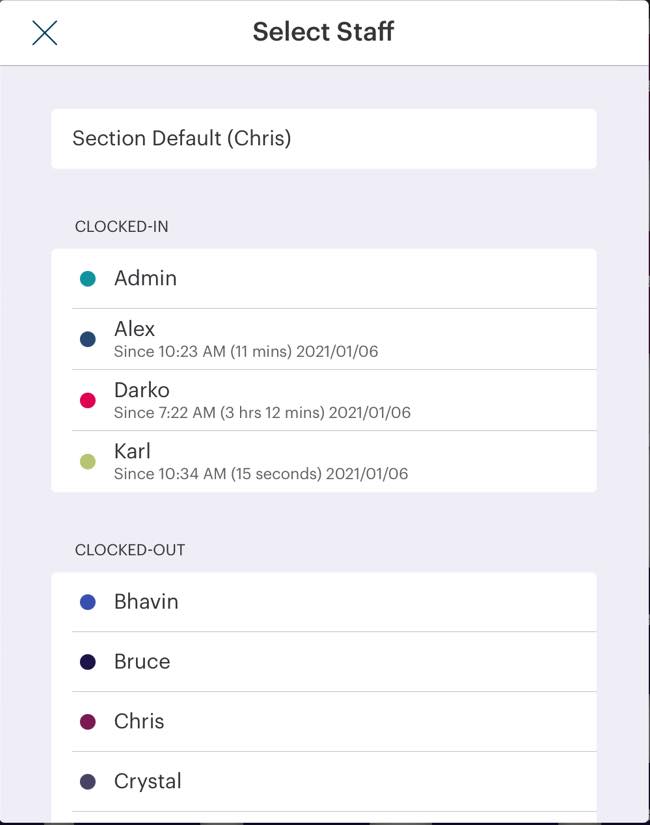The height and width of the screenshot is (825, 650).
Task: Choose Section Default (Chris) option
Action: coord(323,139)
